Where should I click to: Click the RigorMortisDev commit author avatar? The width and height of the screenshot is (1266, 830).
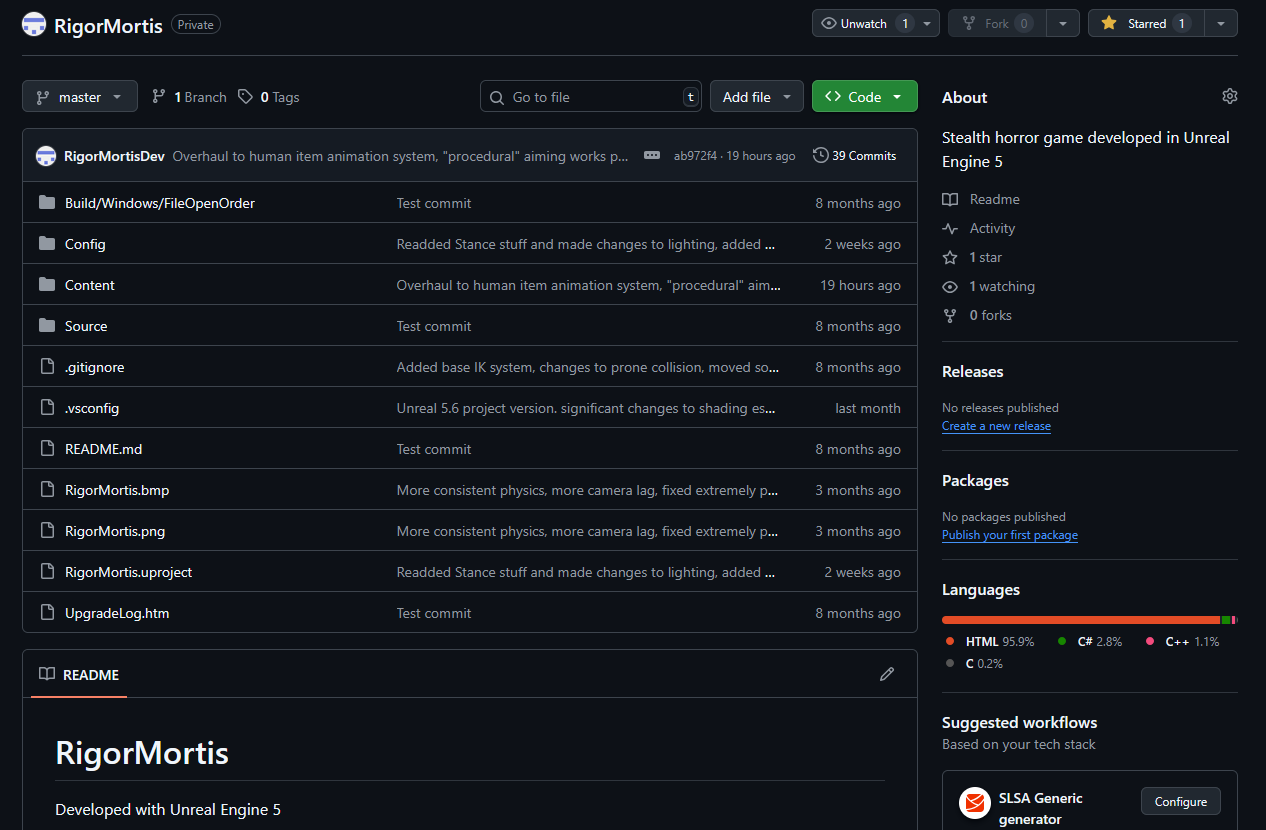point(46,156)
